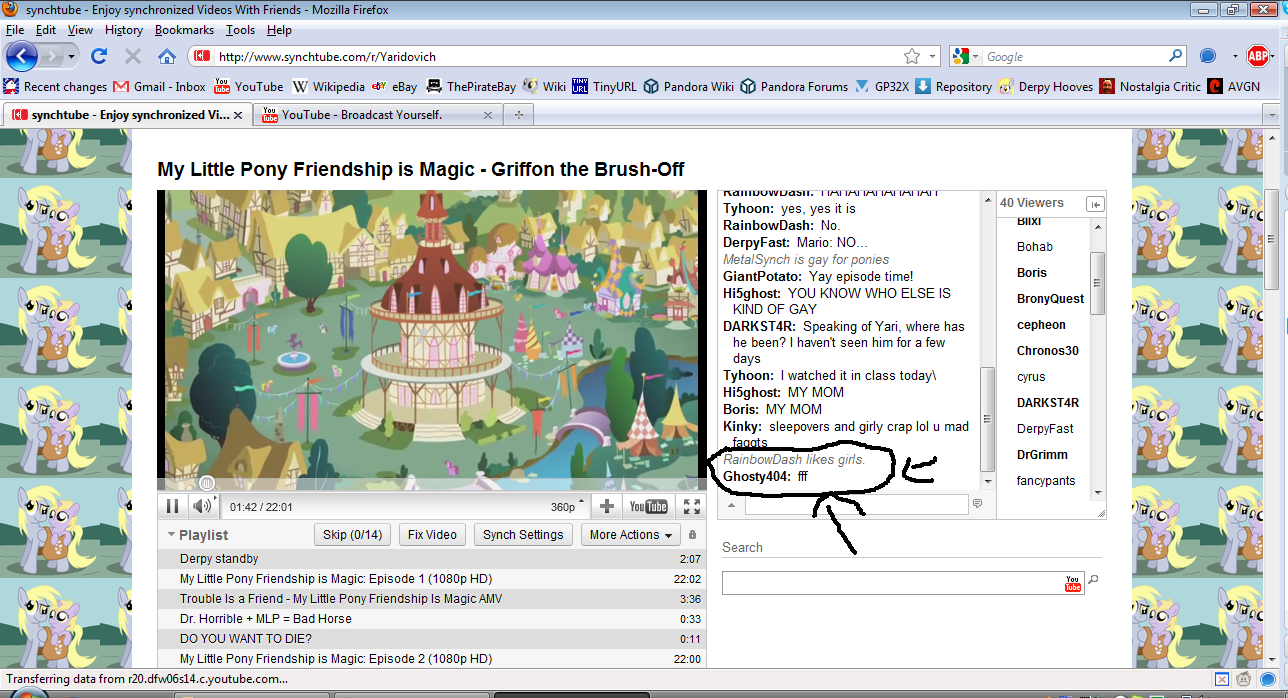Stop loading the page

point(132,56)
